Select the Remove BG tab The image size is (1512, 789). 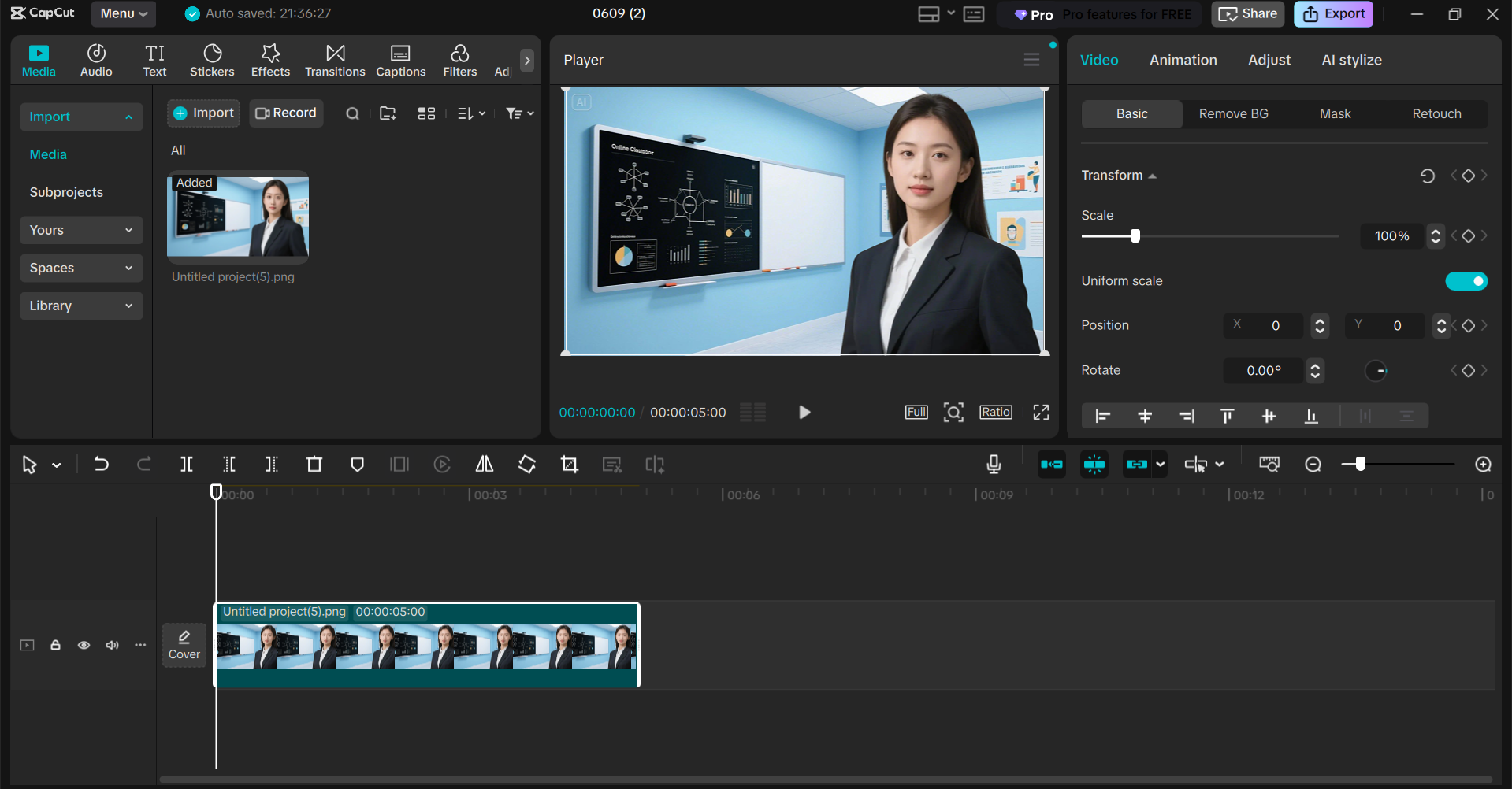[x=1233, y=114]
